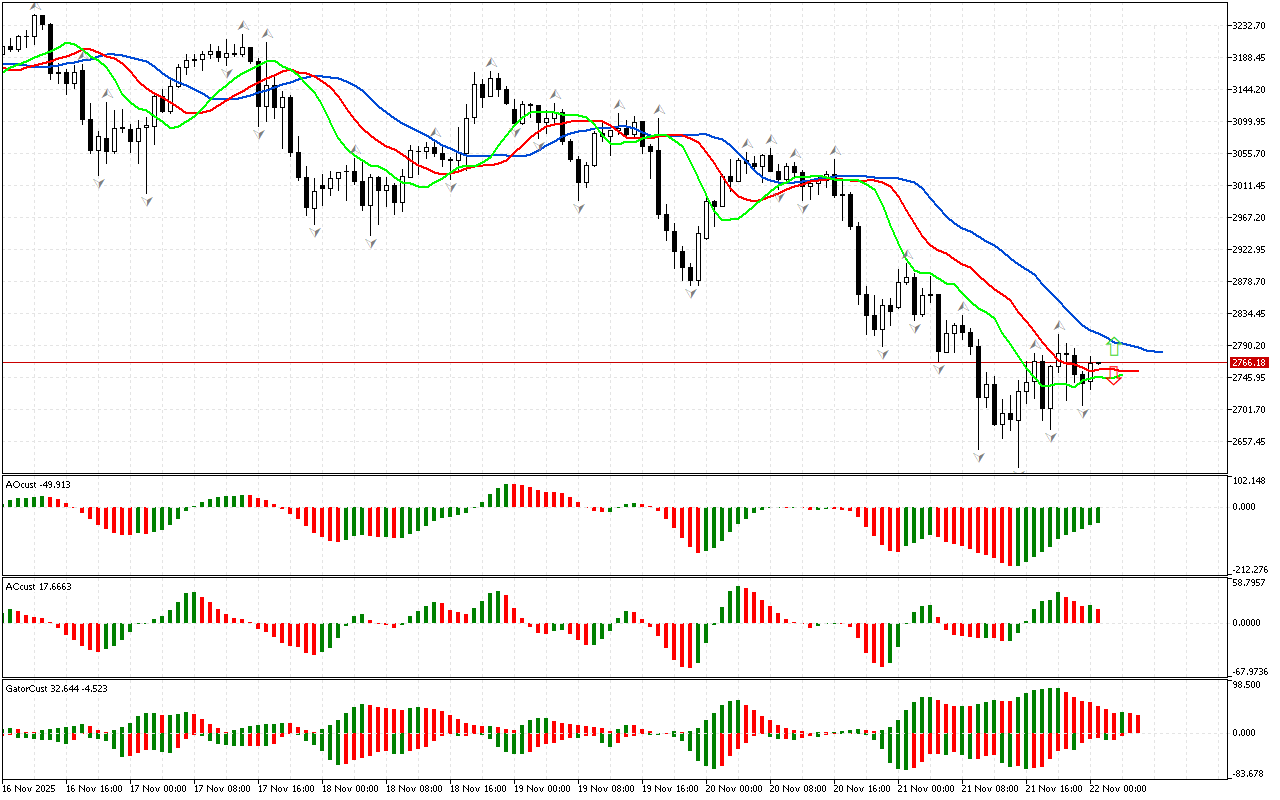Click the current price tag 2766.18
1280x800 pixels.
1249,362
